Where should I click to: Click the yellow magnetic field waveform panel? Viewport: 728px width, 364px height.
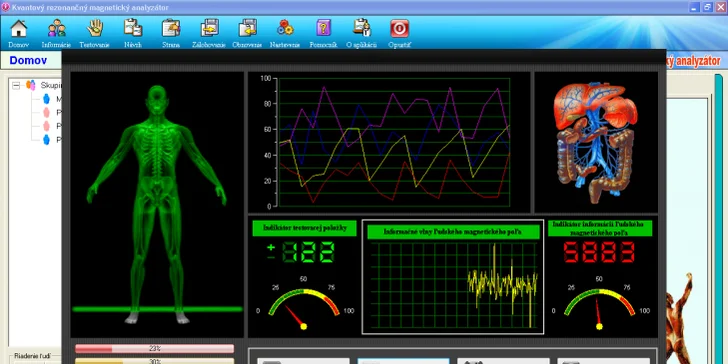click(x=453, y=277)
